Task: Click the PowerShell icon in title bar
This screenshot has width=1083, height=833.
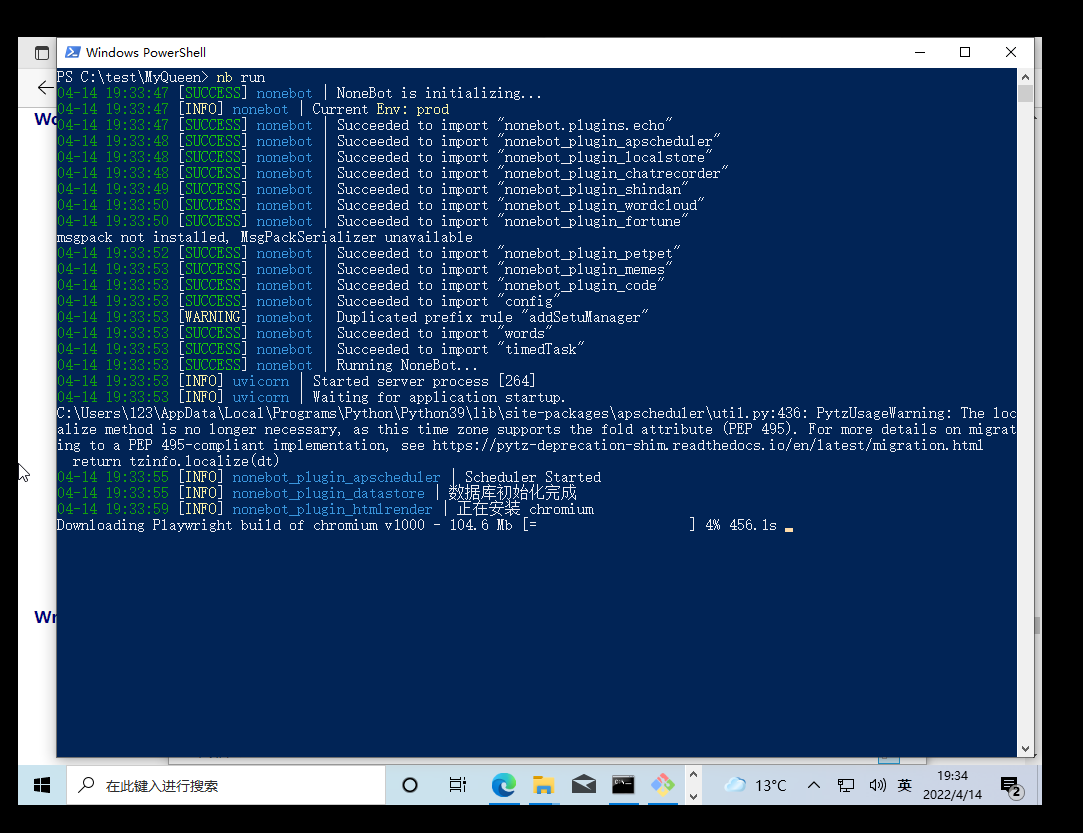Action: coord(73,52)
